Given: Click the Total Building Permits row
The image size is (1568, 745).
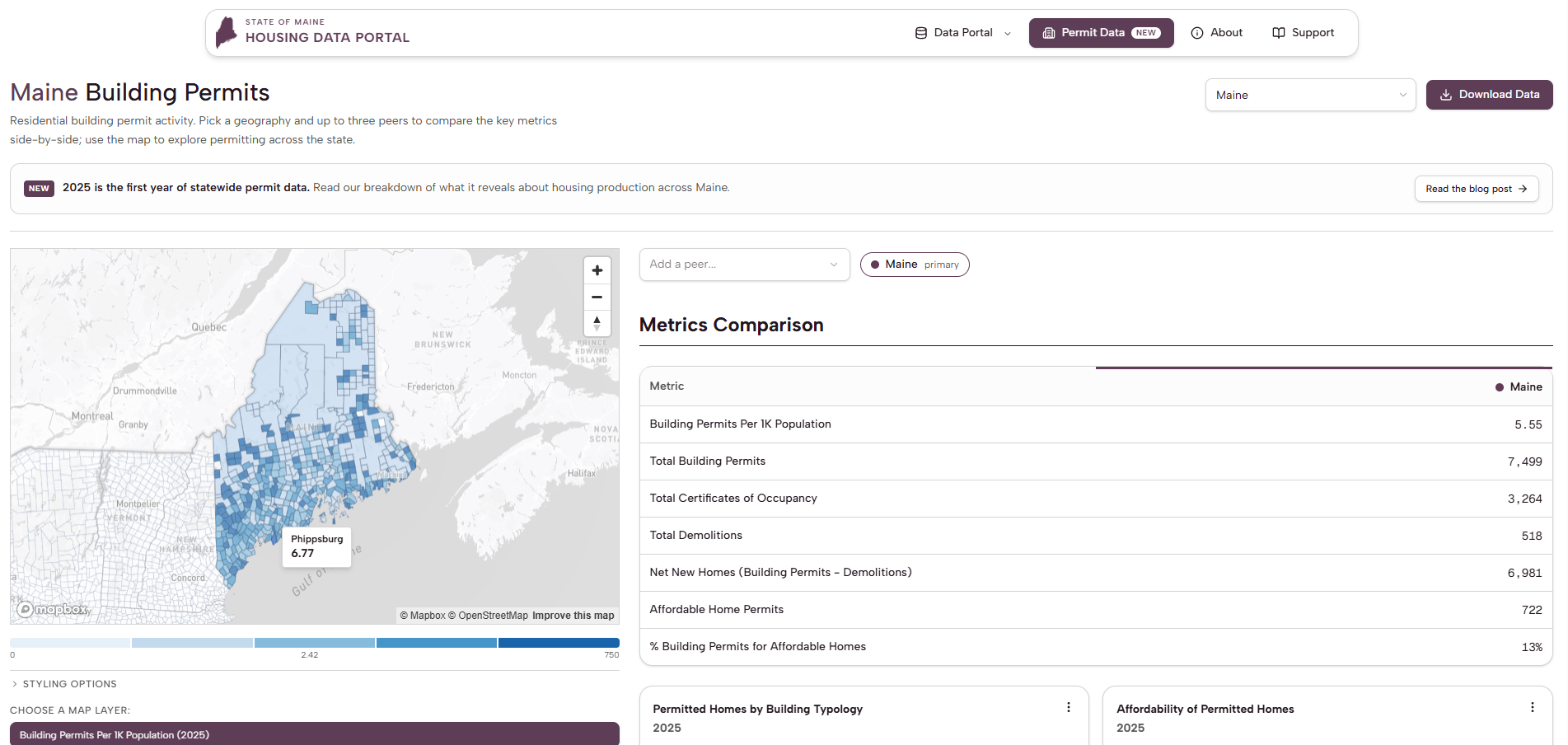Looking at the screenshot, I should (x=1096, y=462).
